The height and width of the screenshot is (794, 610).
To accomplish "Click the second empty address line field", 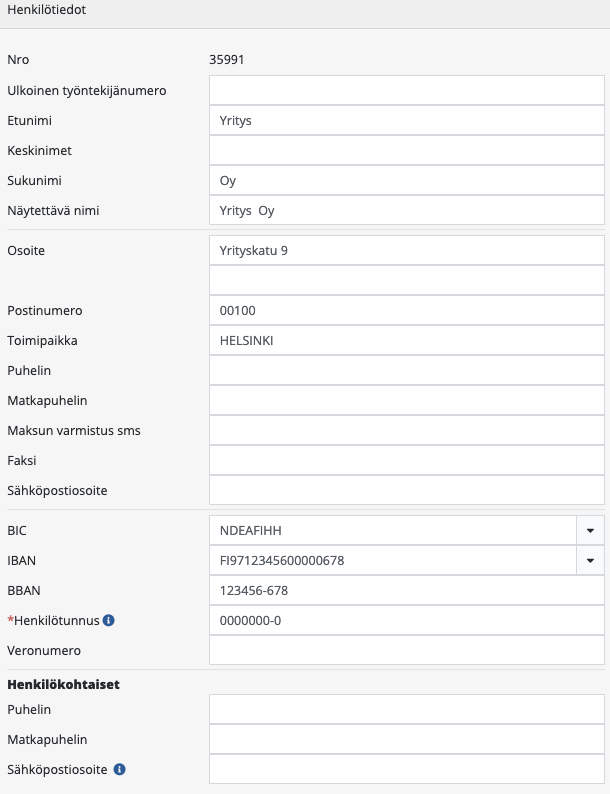I will pyautogui.click(x=407, y=280).
